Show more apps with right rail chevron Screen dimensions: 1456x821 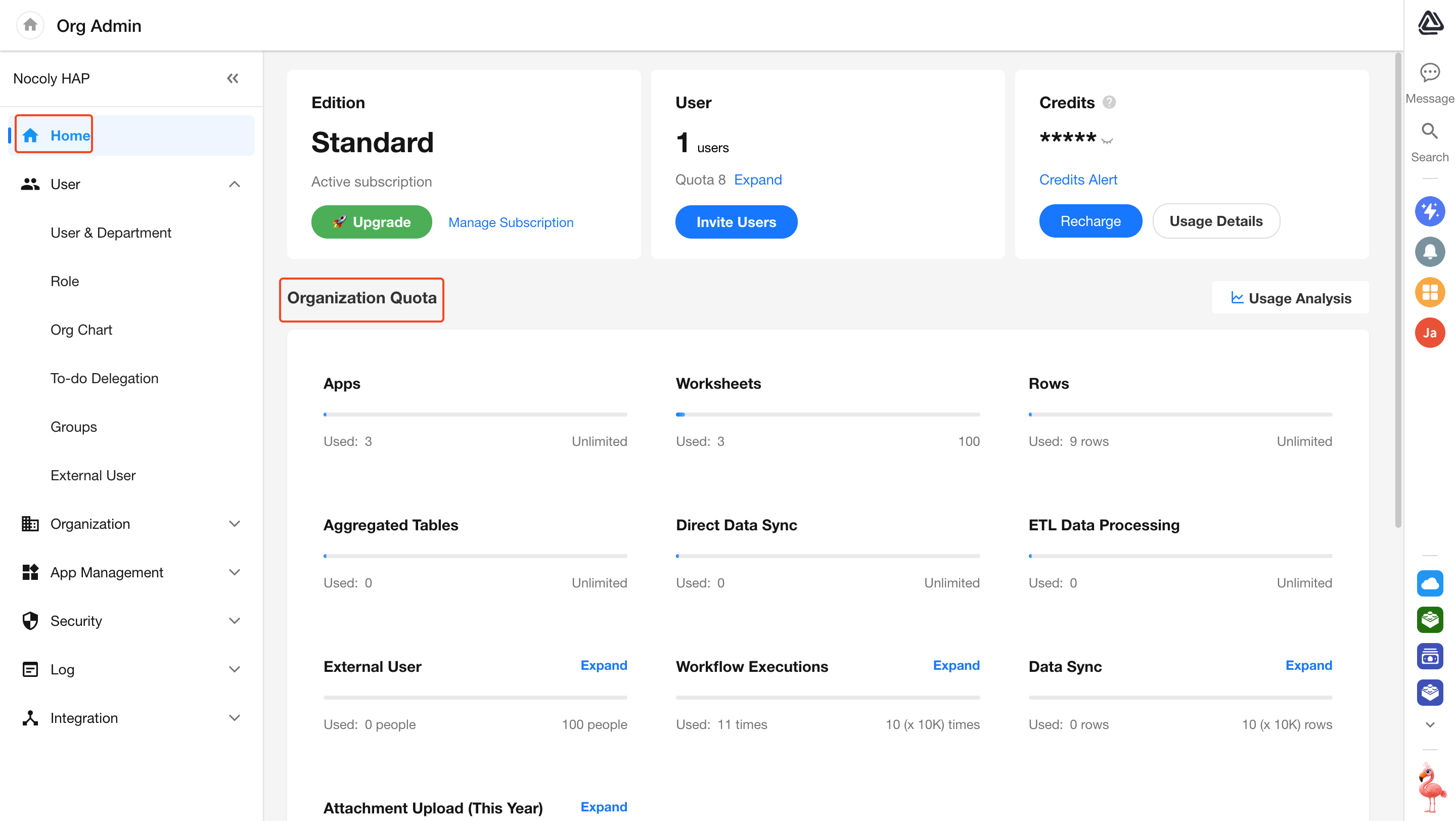(1429, 725)
